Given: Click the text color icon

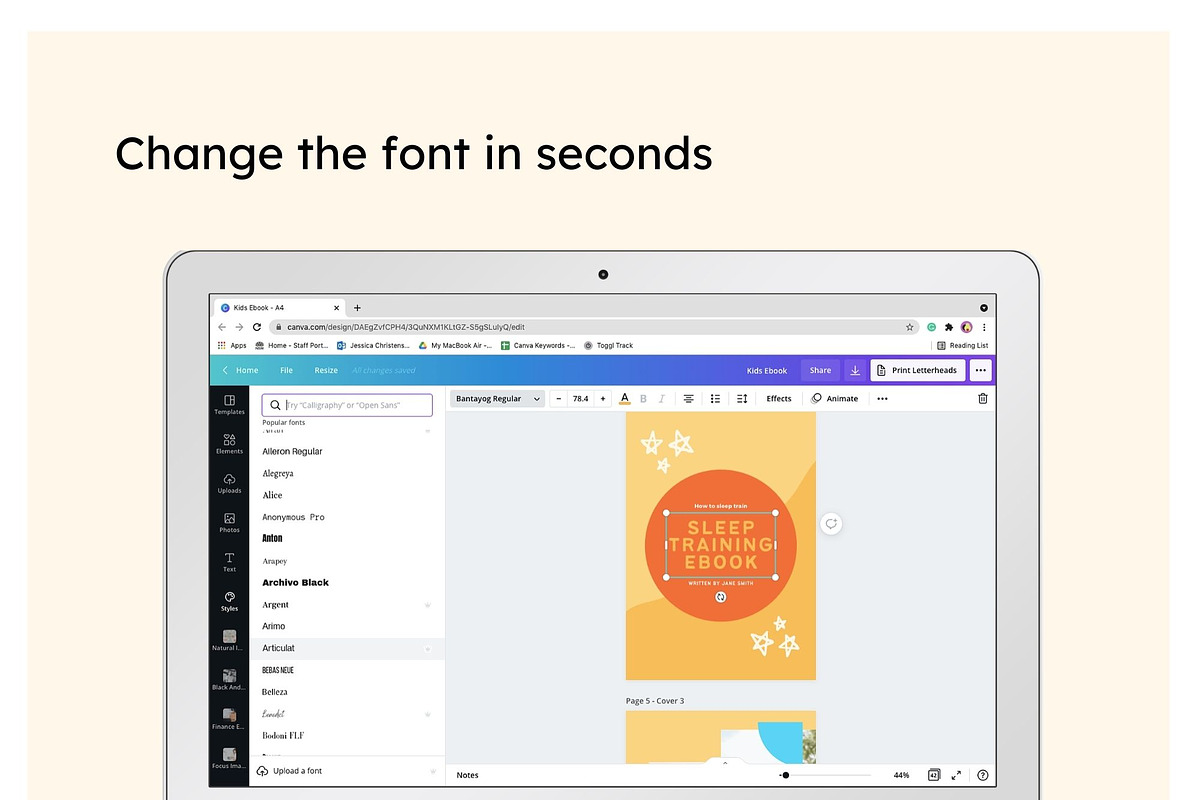Looking at the screenshot, I should coord(625,398).
